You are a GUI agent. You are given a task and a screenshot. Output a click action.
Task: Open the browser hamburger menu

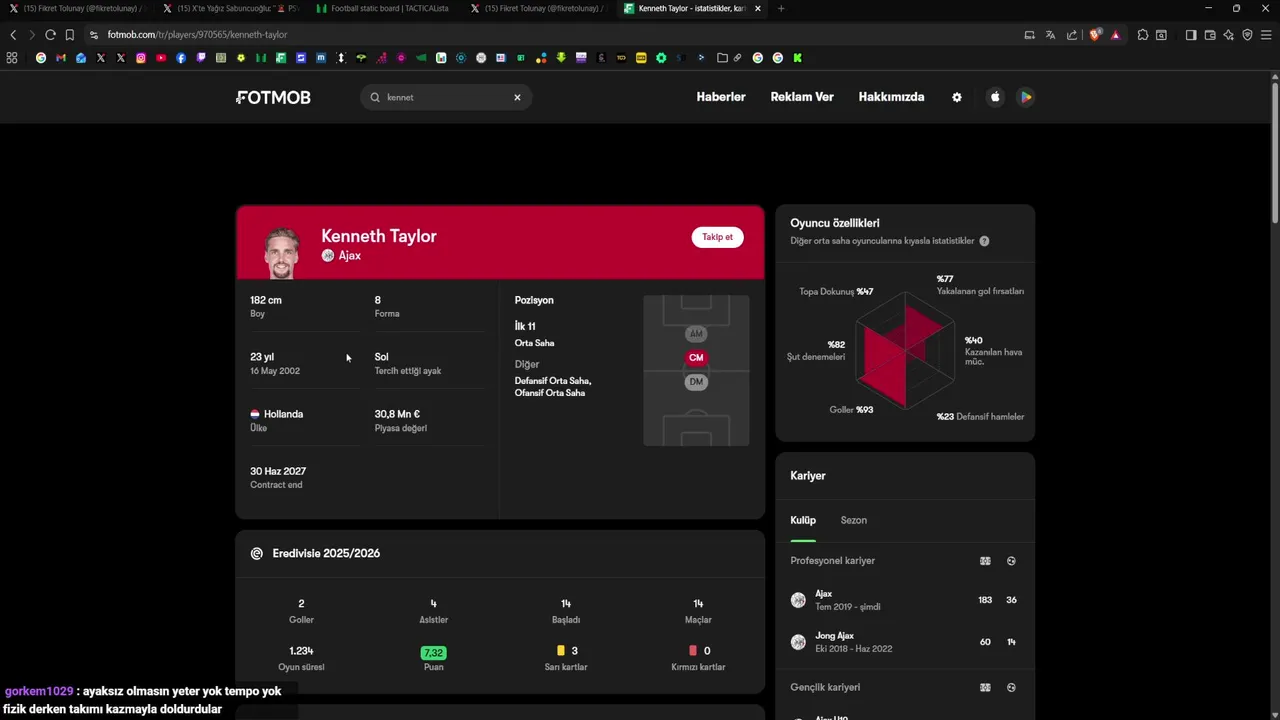pos(1266,35)
